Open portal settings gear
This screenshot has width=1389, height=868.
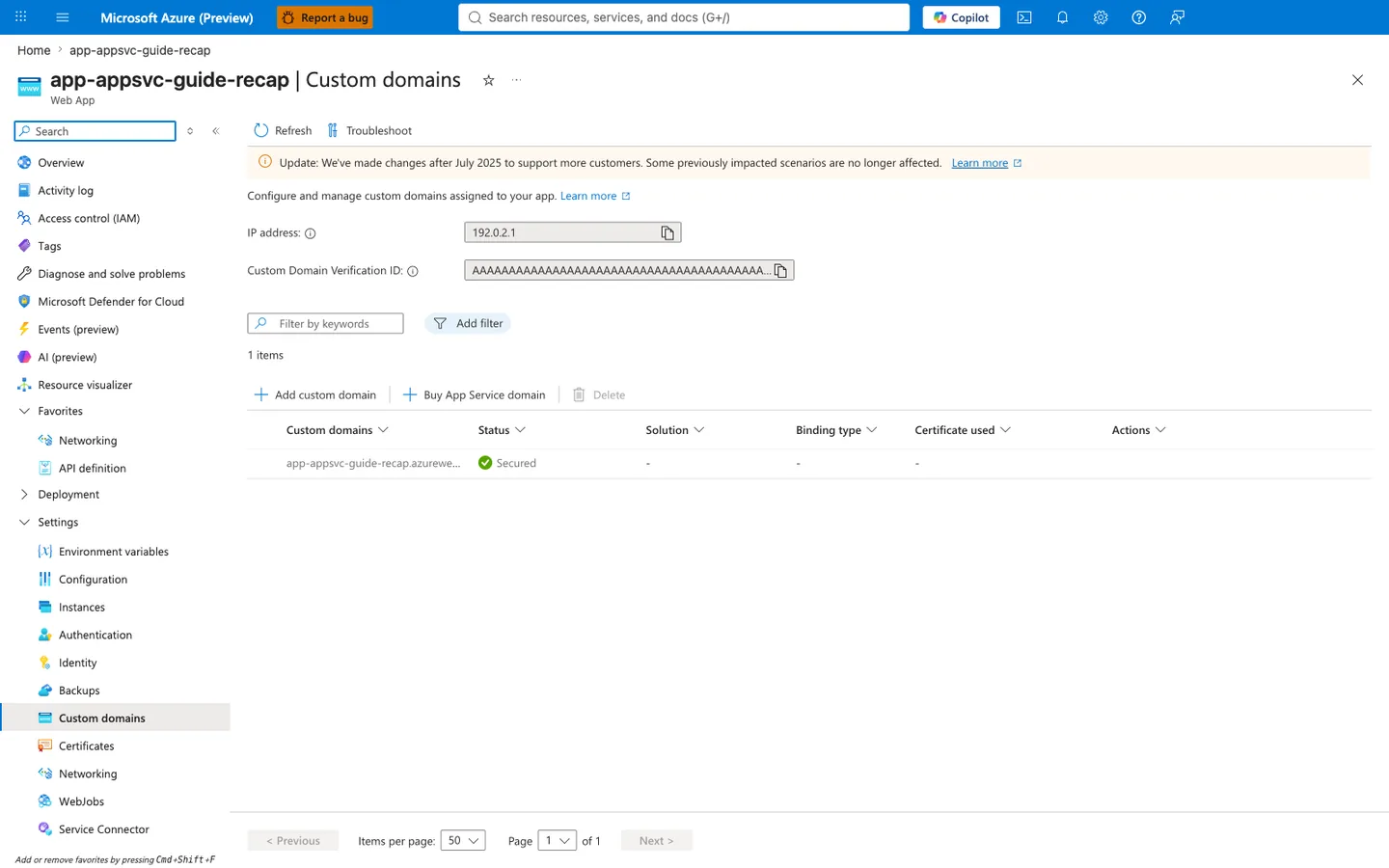coord(1101,17)
